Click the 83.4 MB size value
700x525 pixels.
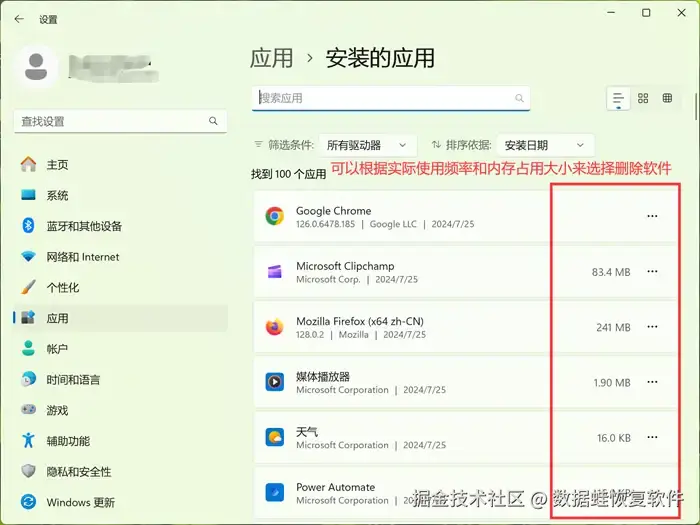611,272
